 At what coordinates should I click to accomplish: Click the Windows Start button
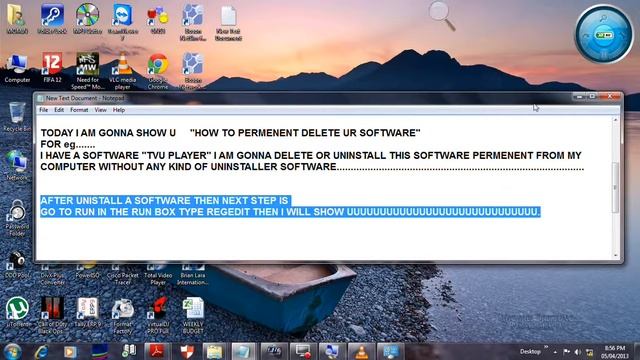tap(13, 351)
